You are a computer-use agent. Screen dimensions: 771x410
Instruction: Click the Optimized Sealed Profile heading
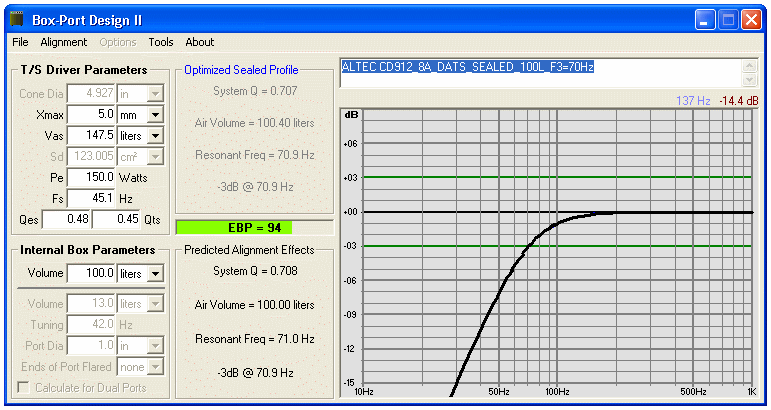[241, 70]
